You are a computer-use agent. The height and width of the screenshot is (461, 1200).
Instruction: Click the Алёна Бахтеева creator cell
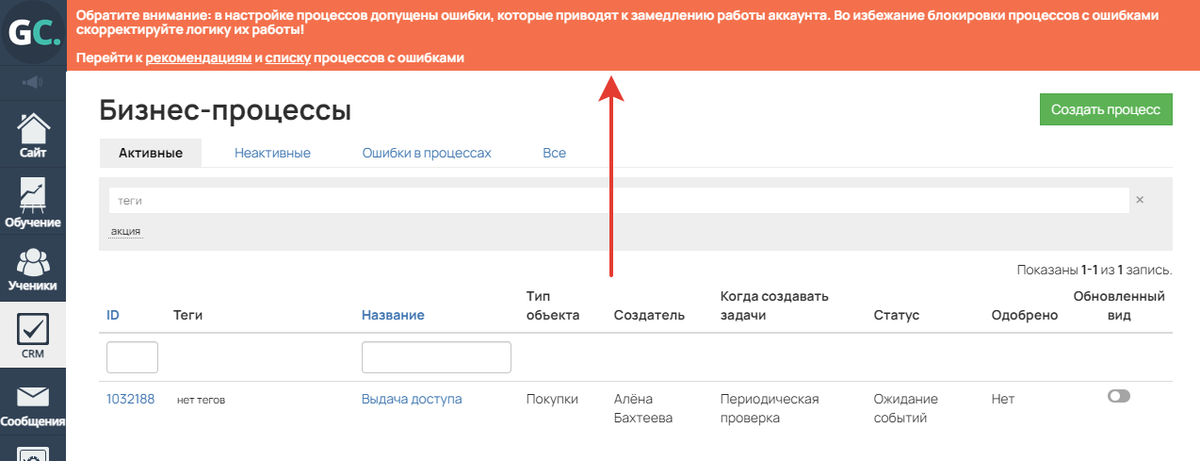(645, 408)
